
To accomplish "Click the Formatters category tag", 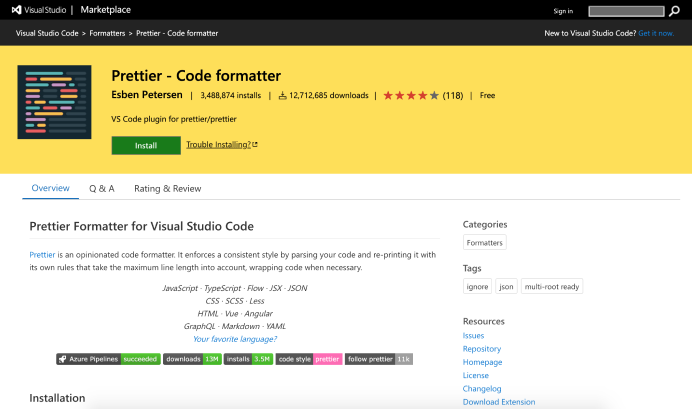I will (485, 243).
